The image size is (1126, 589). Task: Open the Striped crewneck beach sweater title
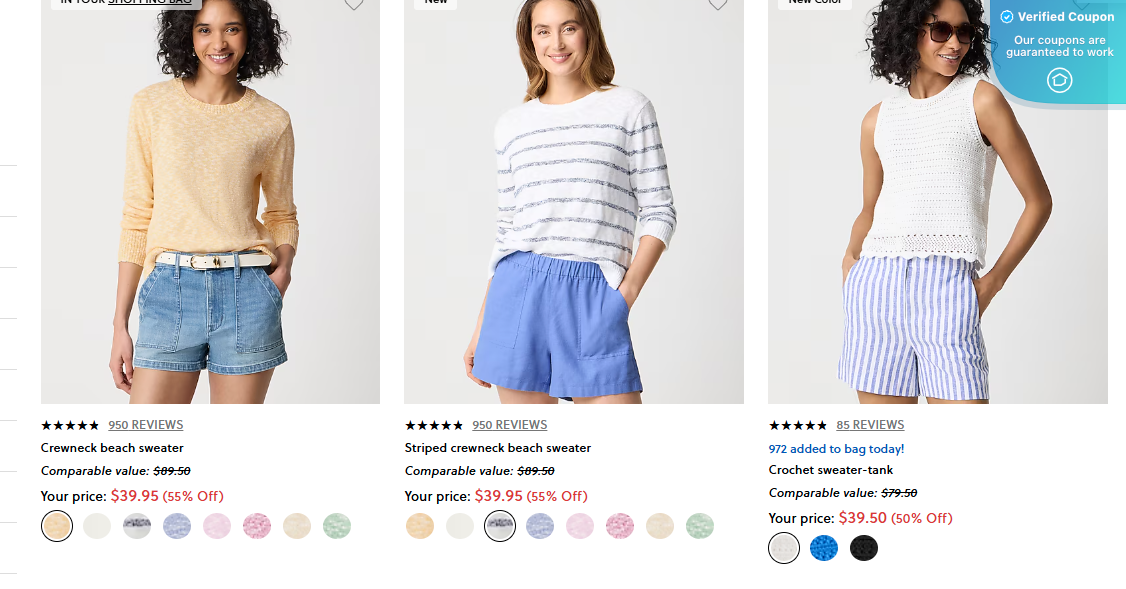click(x=497, y=448)
